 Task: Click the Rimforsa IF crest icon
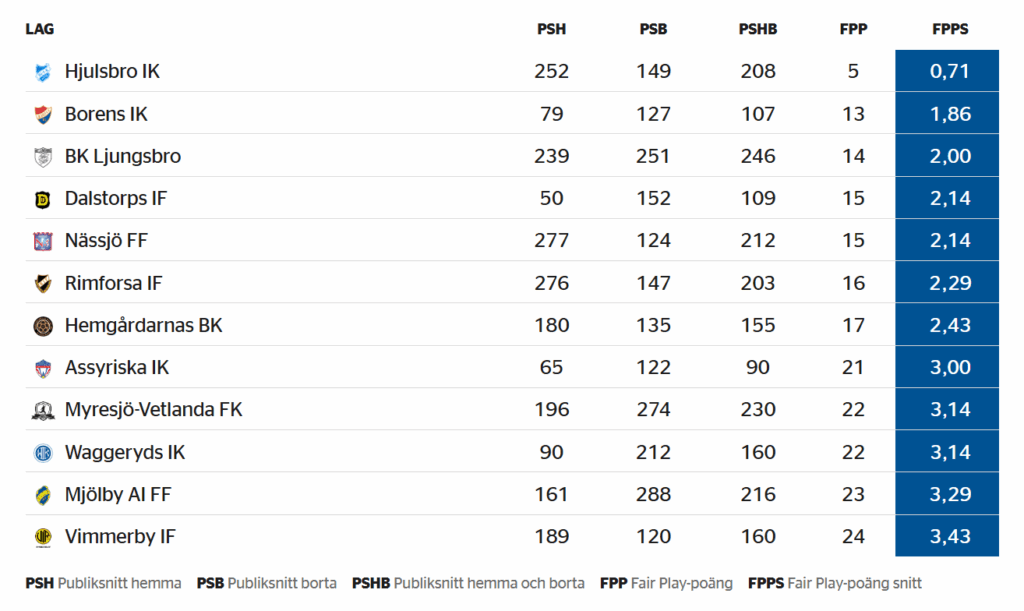click(x=43, y=283)
